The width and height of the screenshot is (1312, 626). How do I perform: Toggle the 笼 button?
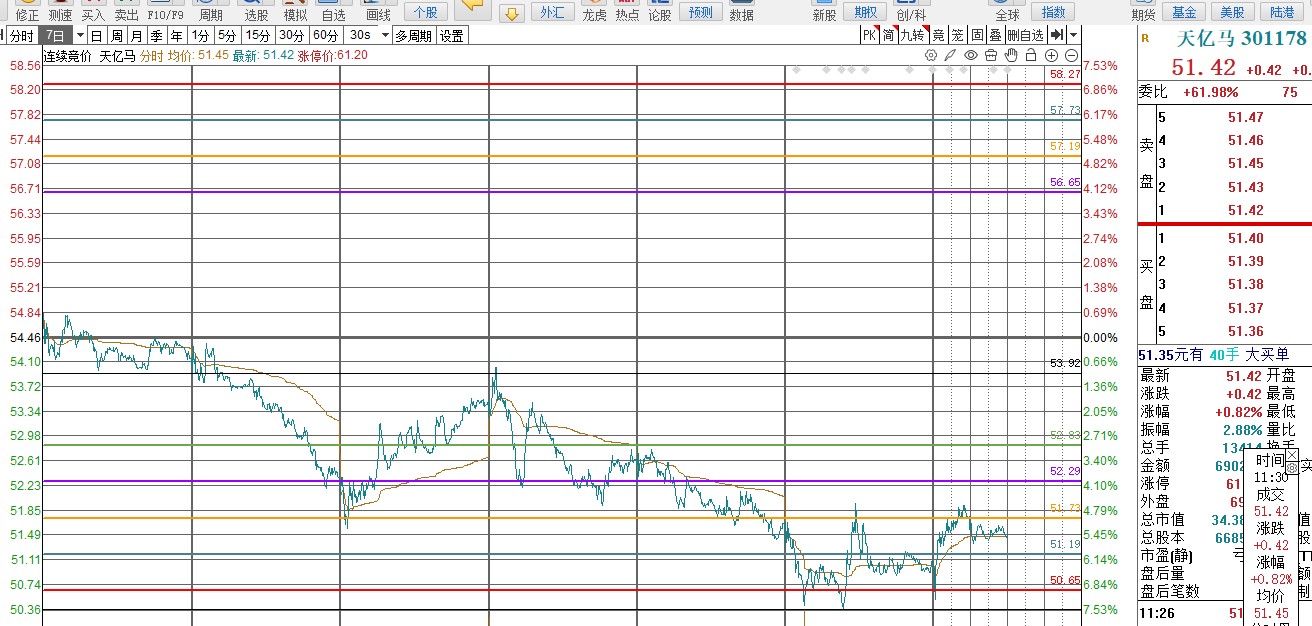tap(958, 35)
